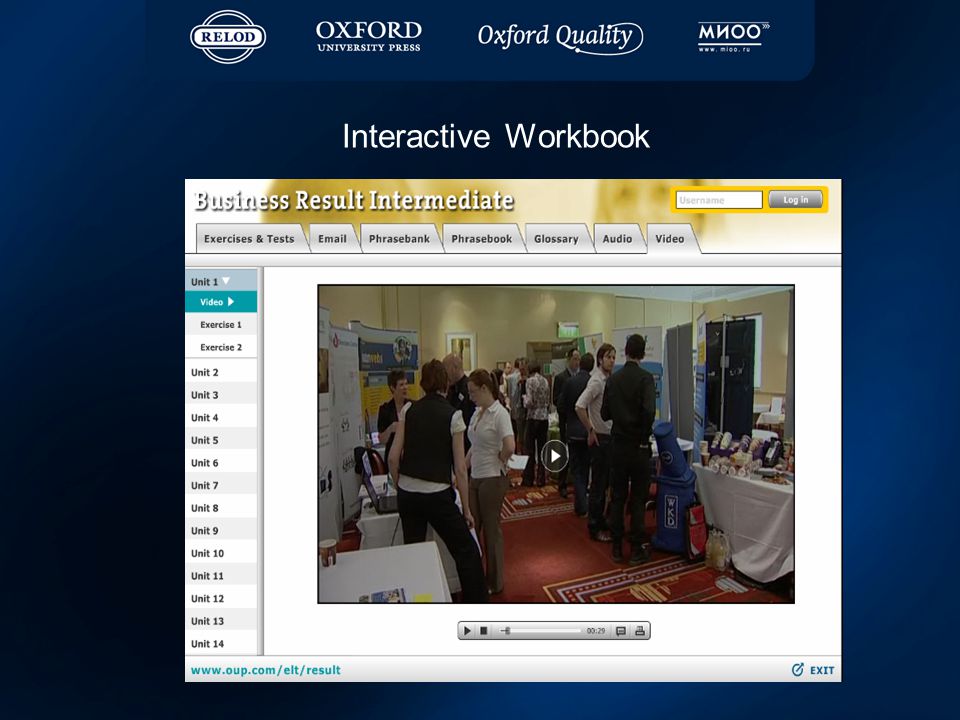The height and width of the screenshot is (720, 960).
Task: Open the Email tab
Action: point(332,239)
